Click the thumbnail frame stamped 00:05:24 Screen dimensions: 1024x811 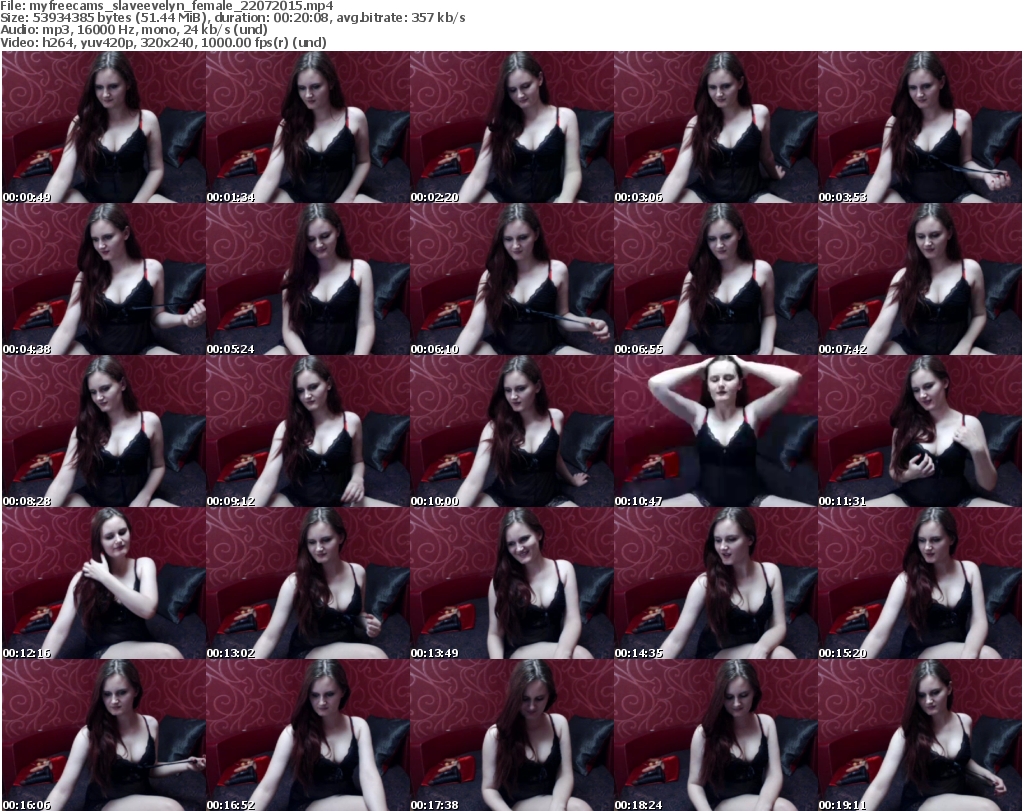tap(308, 279)
